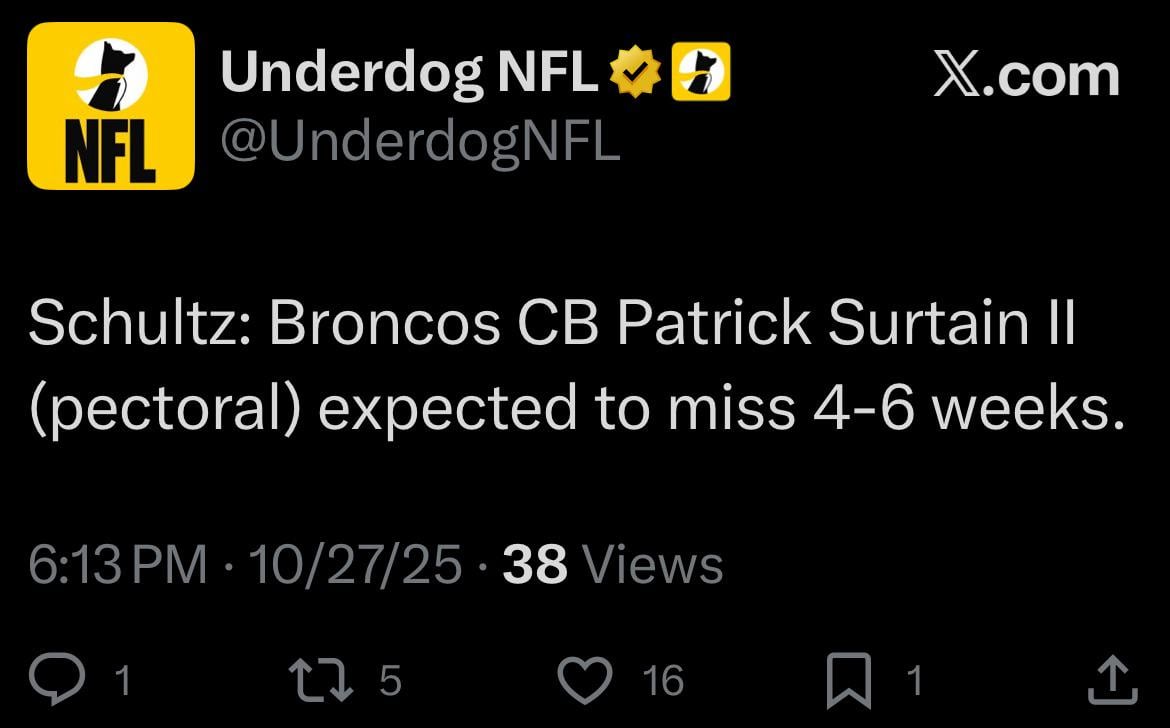The width and height of the screenshot is (1170, 728).
Task: Repost the Patrick Surtain injury tweet
Action: click(320, 680)
